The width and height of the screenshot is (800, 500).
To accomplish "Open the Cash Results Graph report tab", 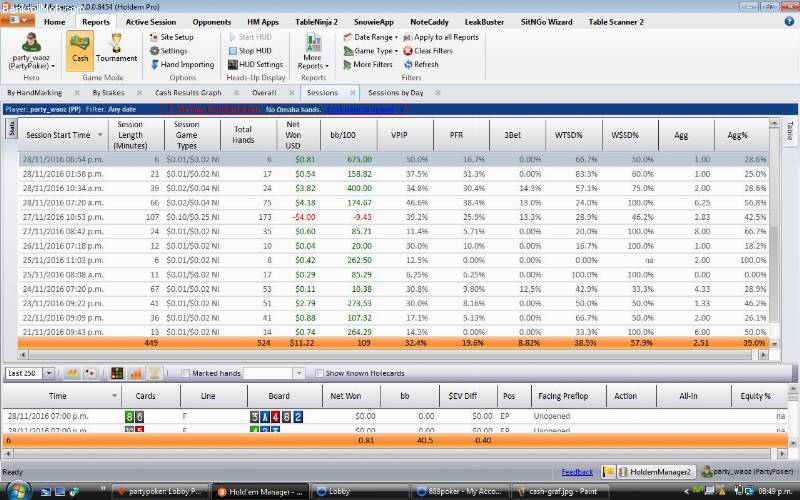I will (188, 93).
